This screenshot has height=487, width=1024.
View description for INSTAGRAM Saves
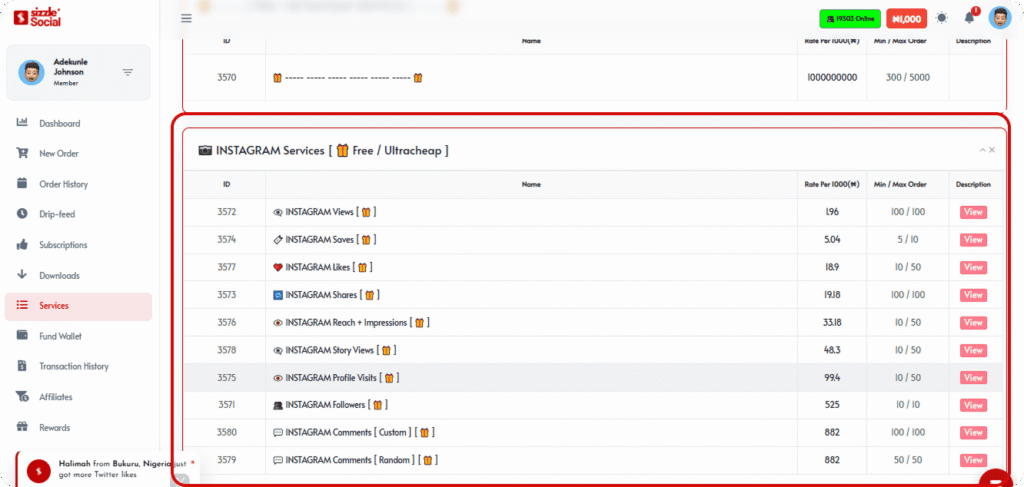coord(973,240)
